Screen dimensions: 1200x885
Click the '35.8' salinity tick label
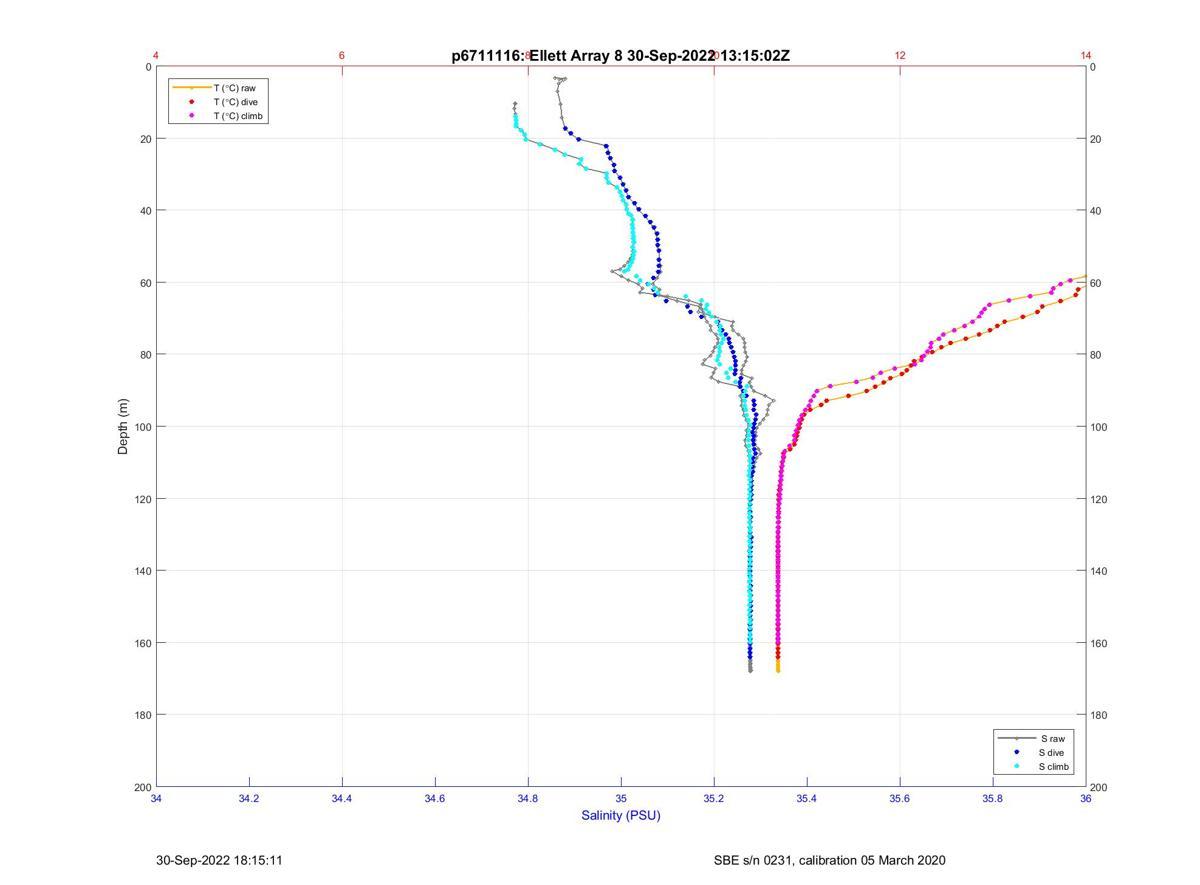pyautogui.click(x=993, y=798)
